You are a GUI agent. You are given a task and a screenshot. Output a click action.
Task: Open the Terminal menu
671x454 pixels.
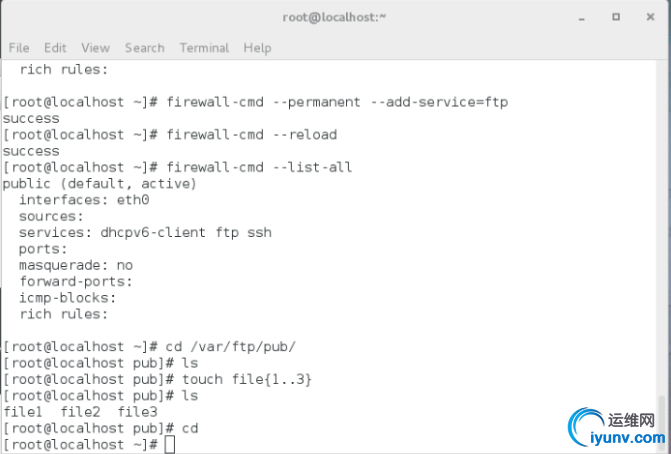204,47
